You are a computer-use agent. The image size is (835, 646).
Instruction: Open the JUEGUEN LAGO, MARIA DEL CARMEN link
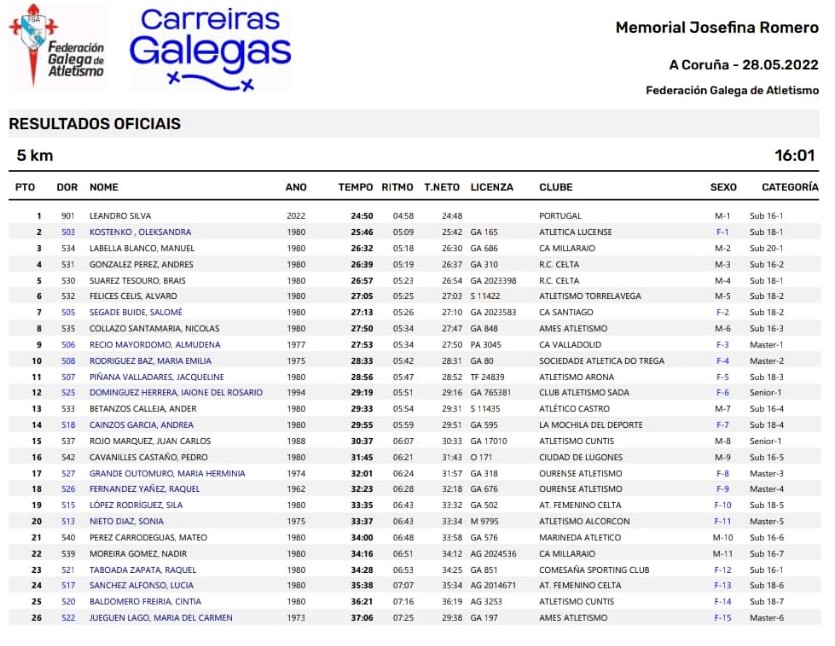160,618
